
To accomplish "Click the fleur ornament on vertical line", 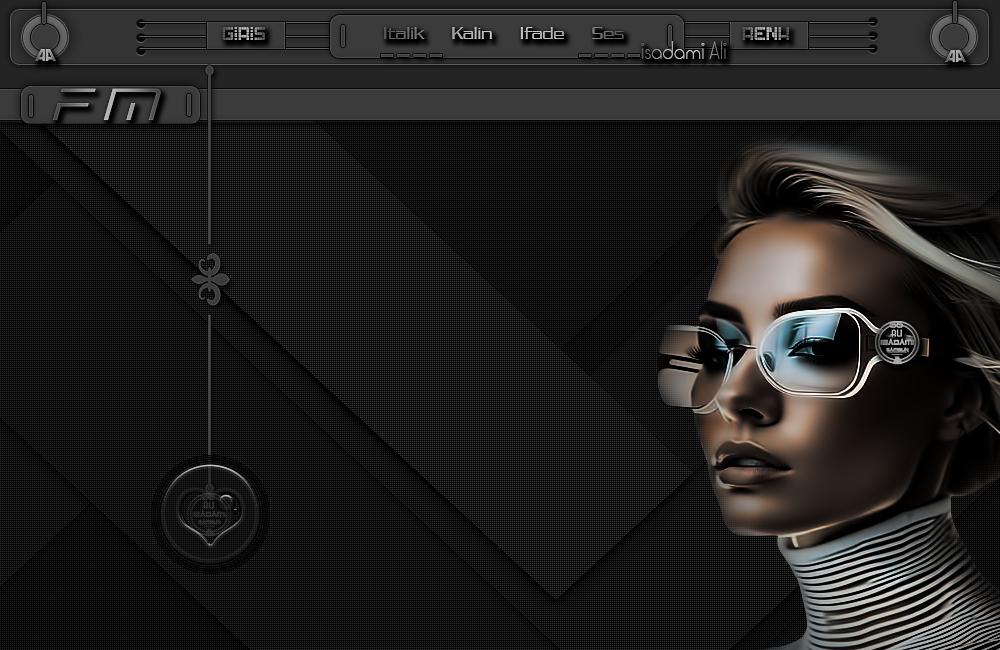I will (210, 279).
